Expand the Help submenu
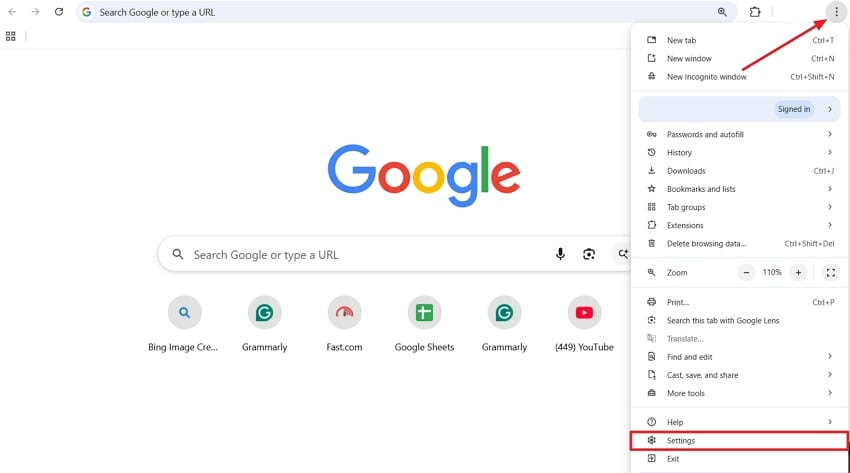The height and width of the screenshot is (473, 850). point(739,422)
